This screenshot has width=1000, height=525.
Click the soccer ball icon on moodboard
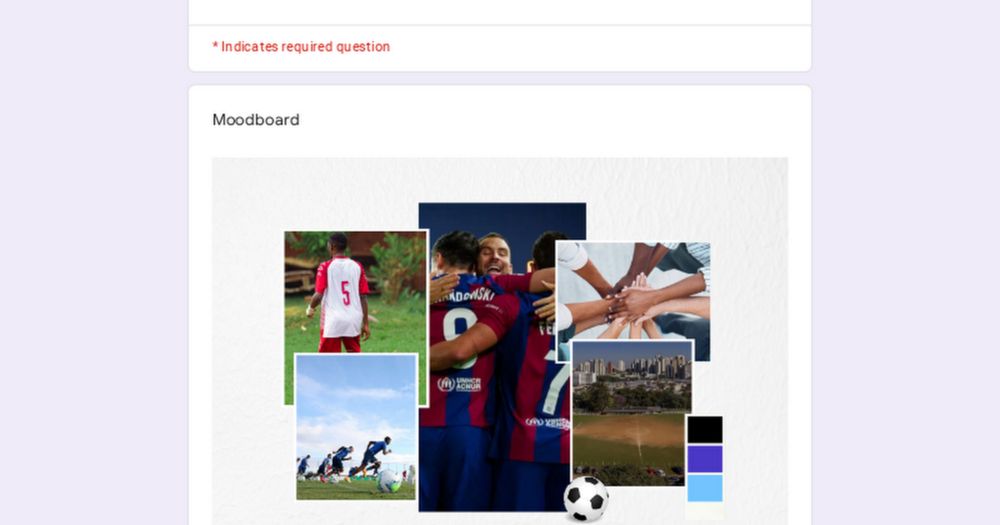tap(586, 499)
